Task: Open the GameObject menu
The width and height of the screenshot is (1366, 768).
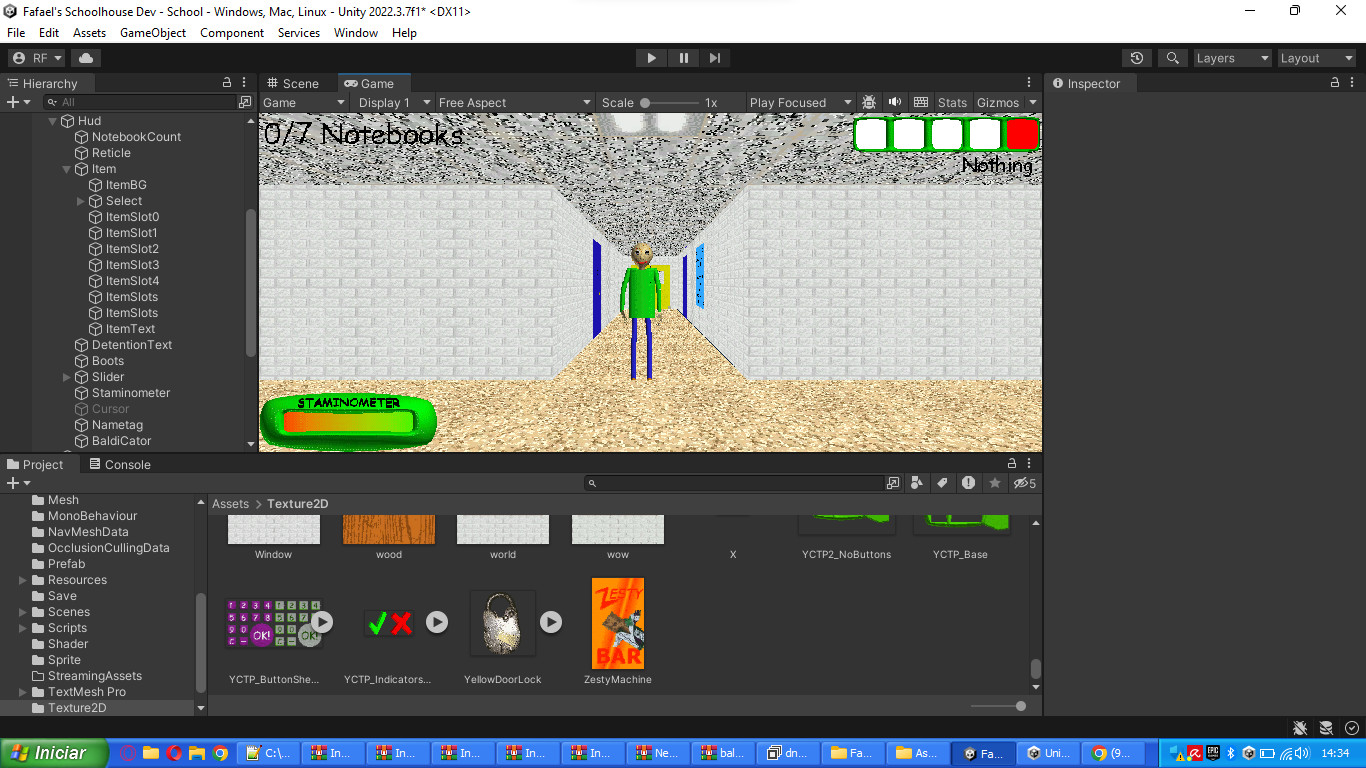Action: [153, 33]
